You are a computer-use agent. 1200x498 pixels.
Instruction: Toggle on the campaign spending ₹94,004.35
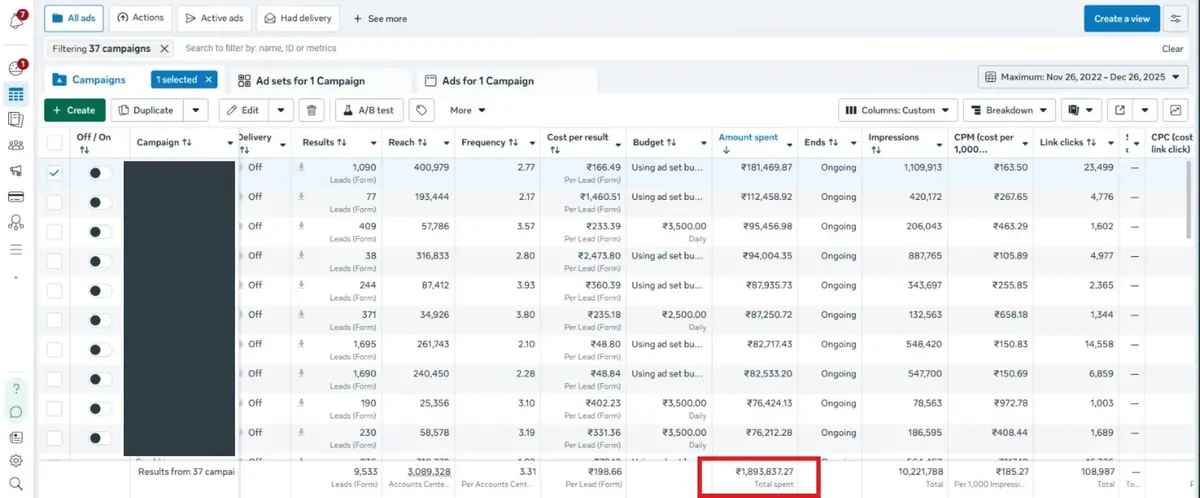coord(98,261)
